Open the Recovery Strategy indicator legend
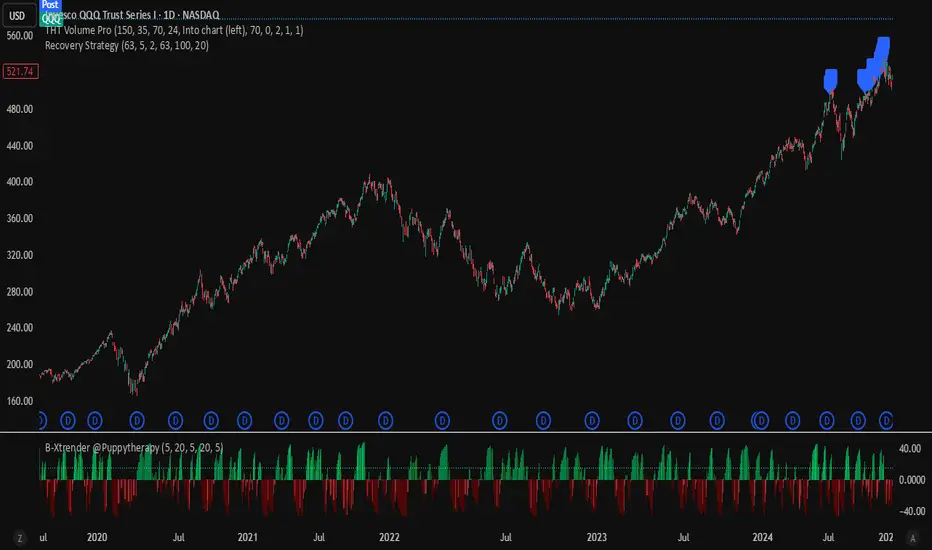Viewport: 932px width, 550px height. [x=127, y=45]
